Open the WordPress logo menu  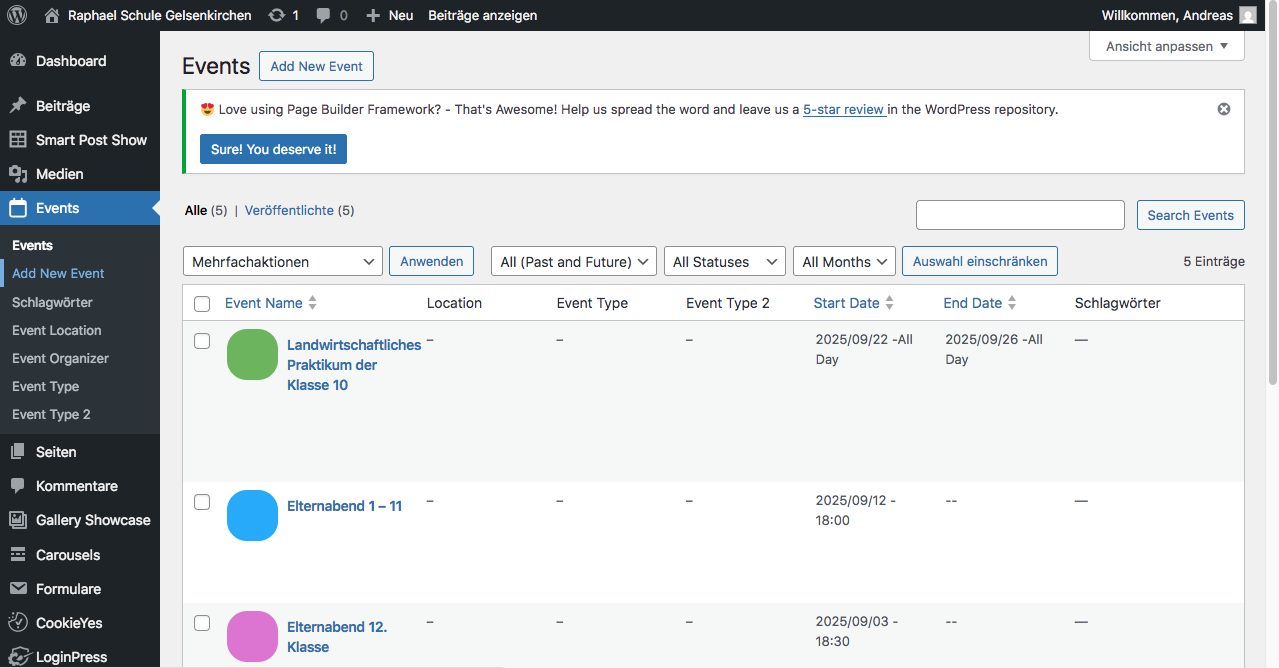click(17, 15)
